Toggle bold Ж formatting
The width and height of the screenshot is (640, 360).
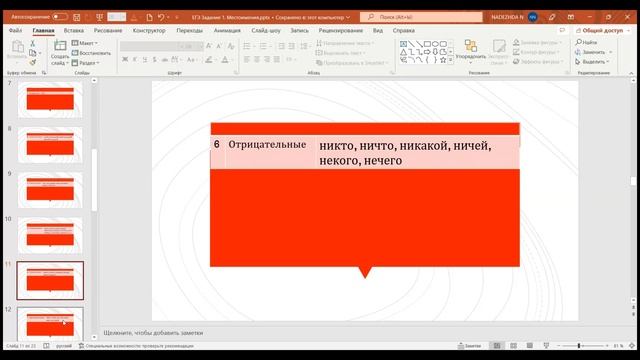pyautogui.click(x=125, y=60)
